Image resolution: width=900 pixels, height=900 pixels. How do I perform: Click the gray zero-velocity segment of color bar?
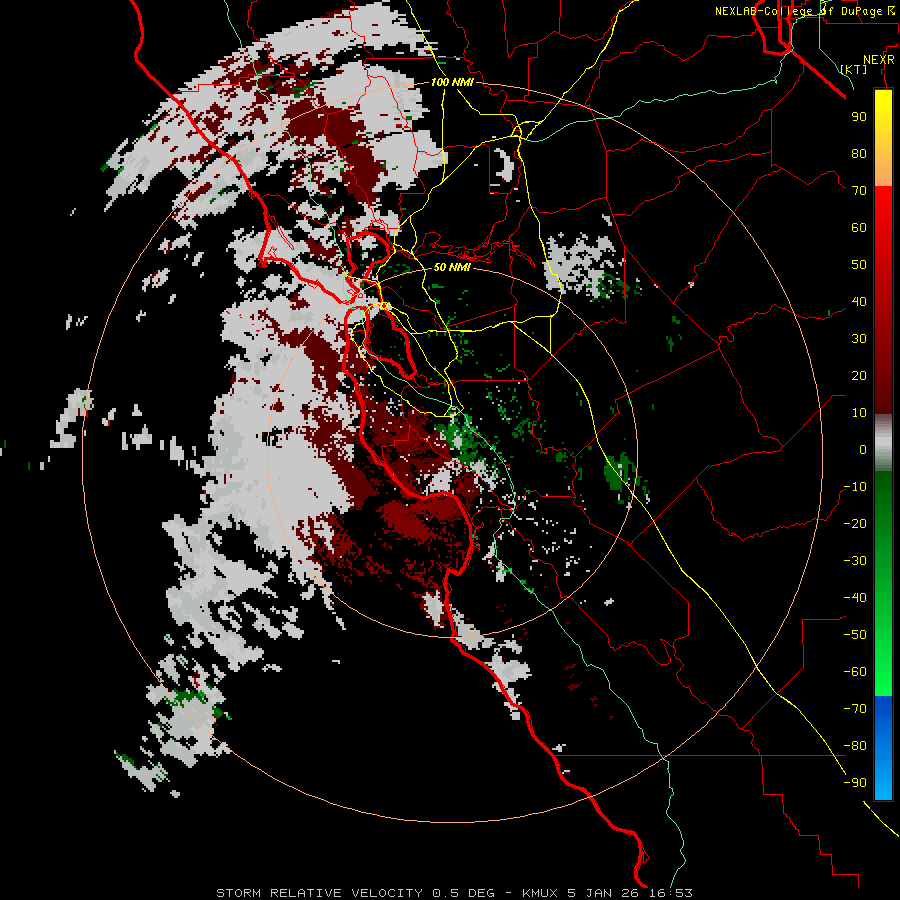point(883,443)
